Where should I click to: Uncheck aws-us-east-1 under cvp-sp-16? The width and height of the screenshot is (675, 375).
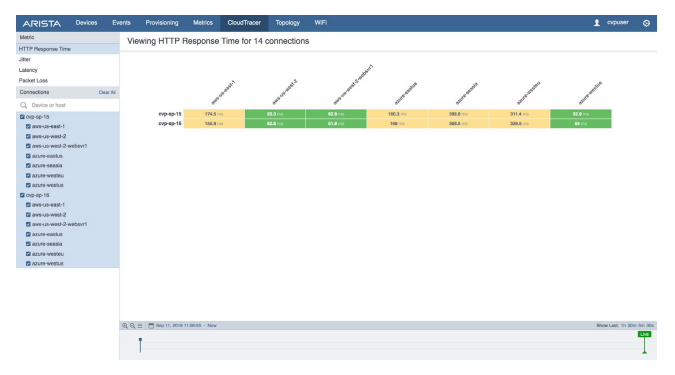(28, 205)
